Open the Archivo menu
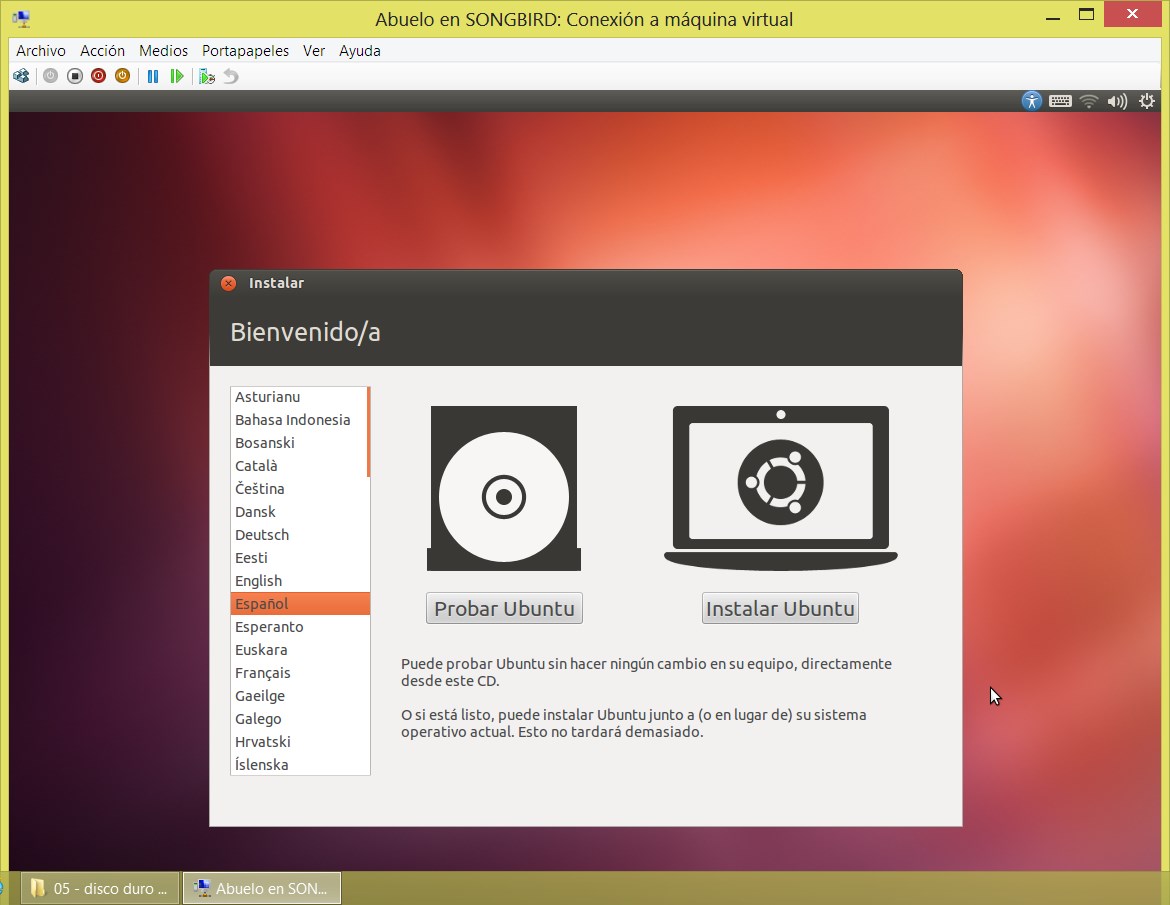1170x905 pixels. tap(41, 51)
